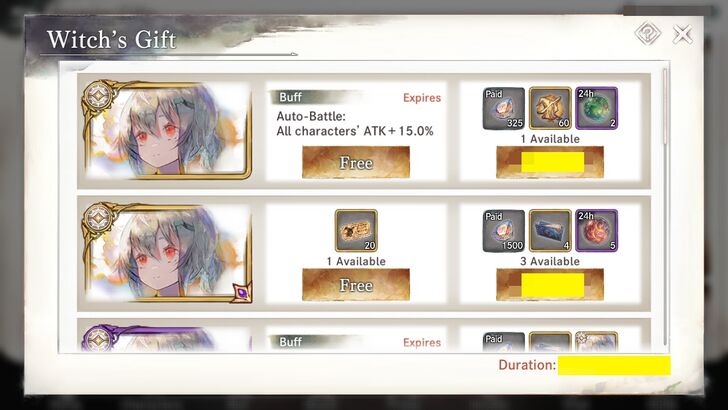Image resolution: width=728 pixels, height=410 pixels.
Task: Tap the Paid gem 325 reward icon
Action: pyautogui.click(x=504, y=109)
